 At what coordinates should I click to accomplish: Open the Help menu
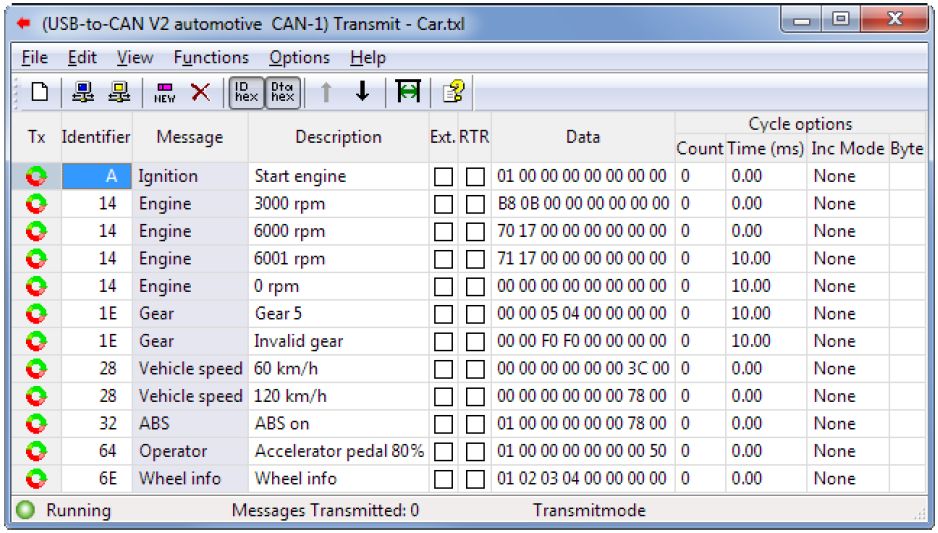click(368, 57)
